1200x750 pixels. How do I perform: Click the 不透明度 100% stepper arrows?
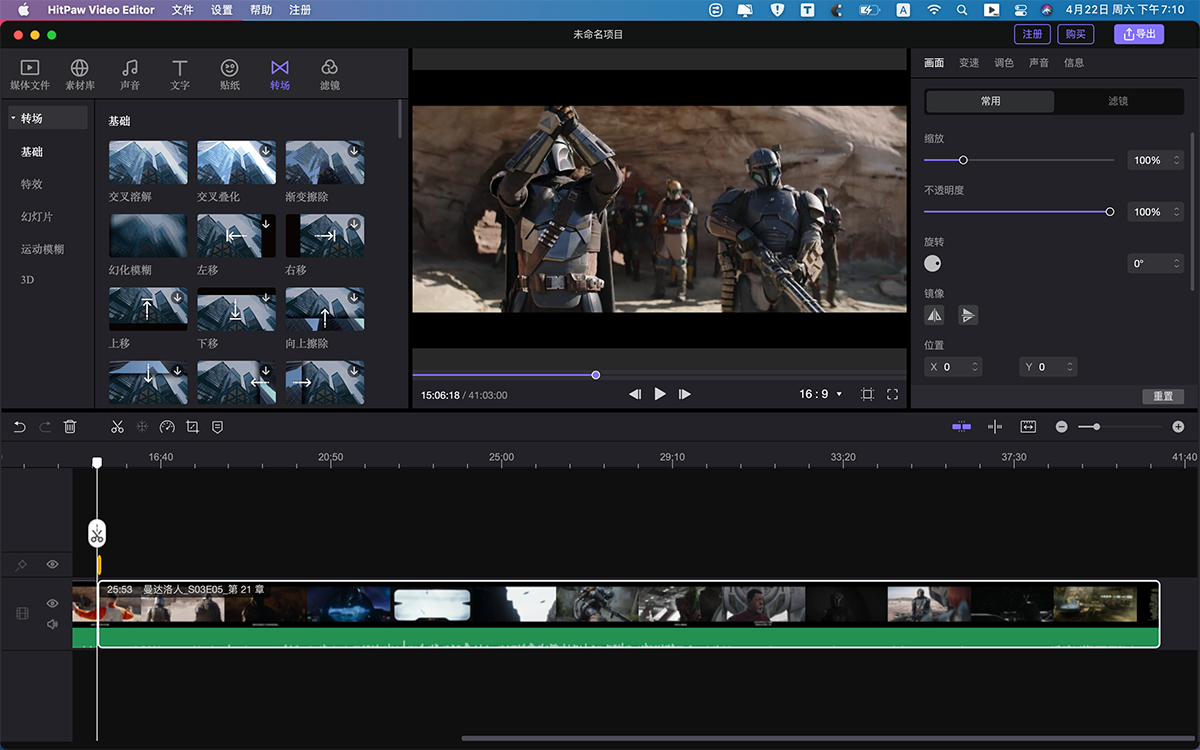[x=1176, y=212]
